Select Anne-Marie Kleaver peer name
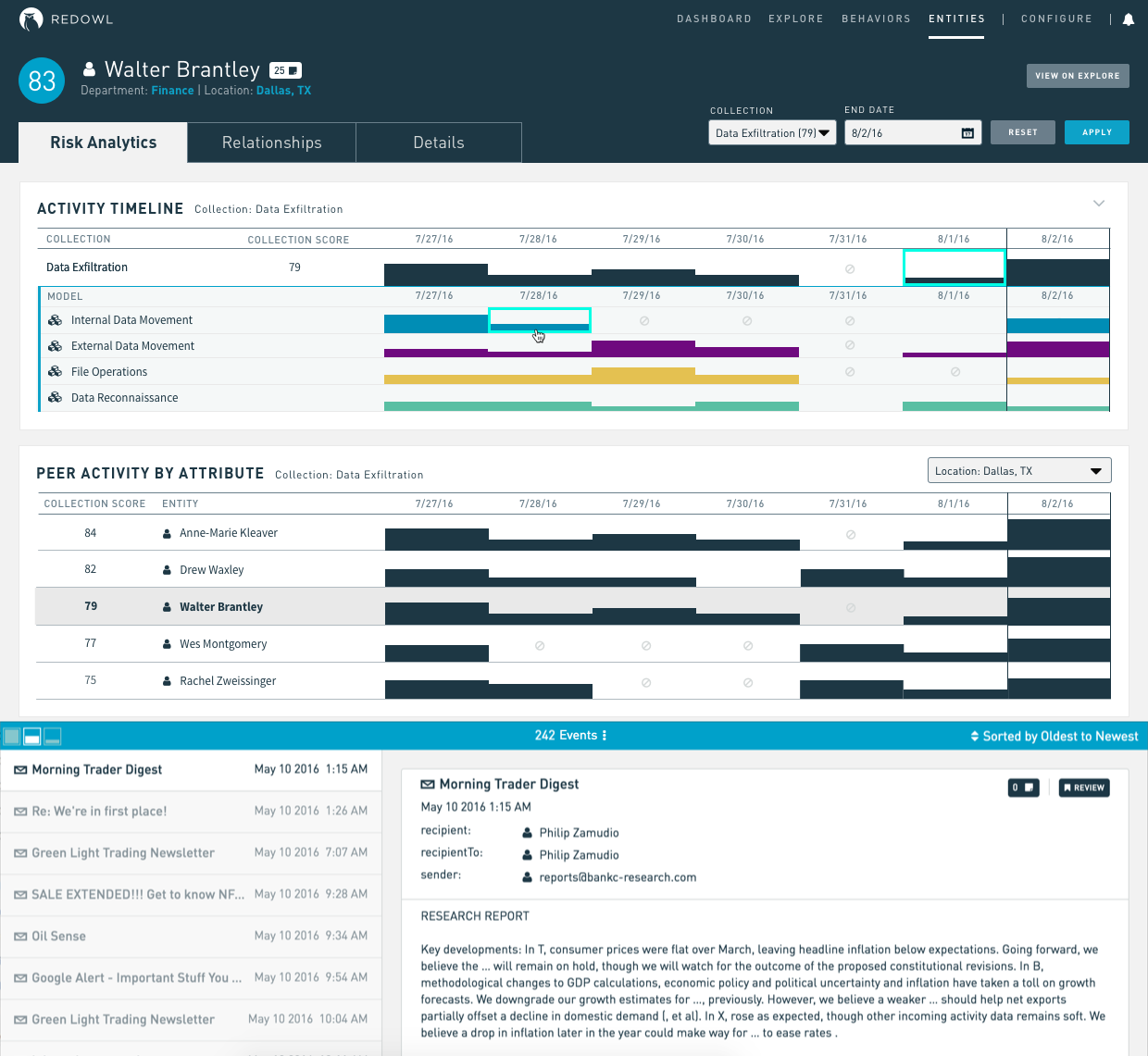The width and height of the screenshot is (1148, 1056). click(x=229, y=533)
